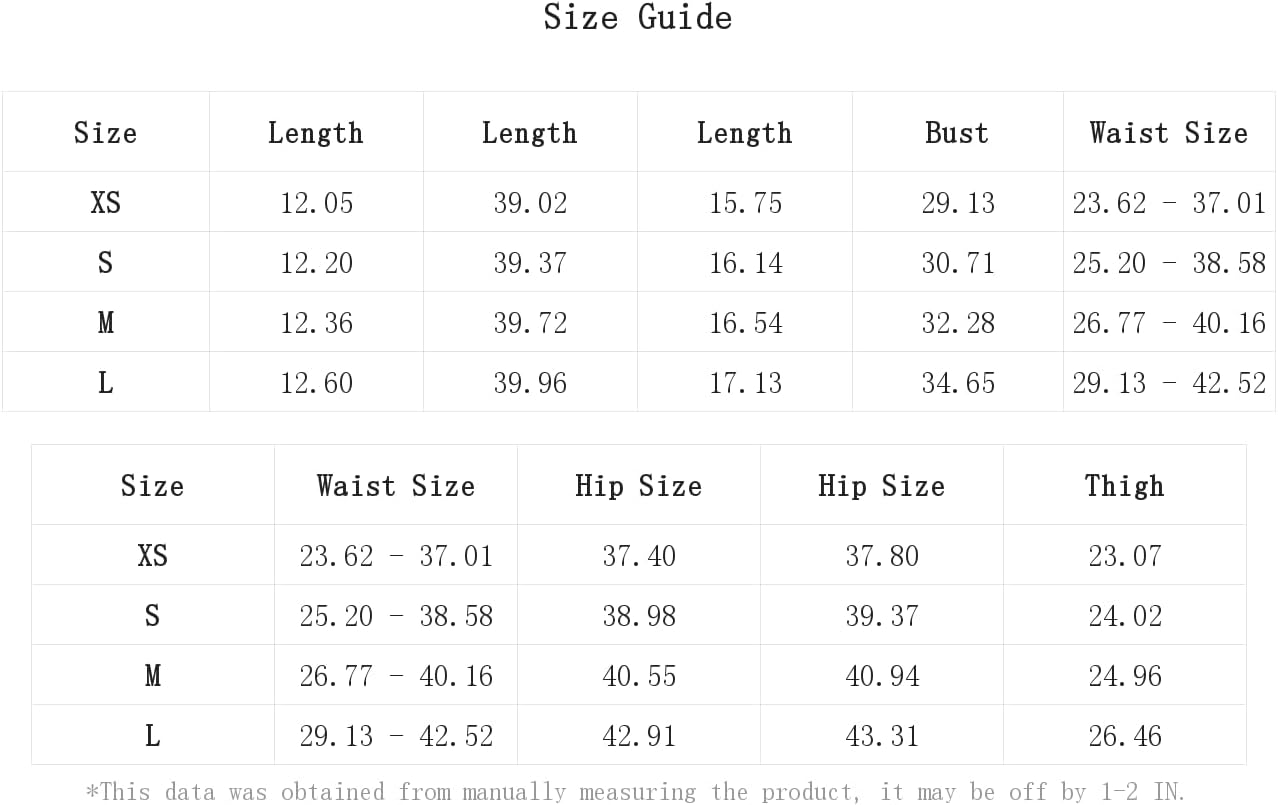Click the first Length header in top table
Screen dimensions: 1278x805
(316, 133)
